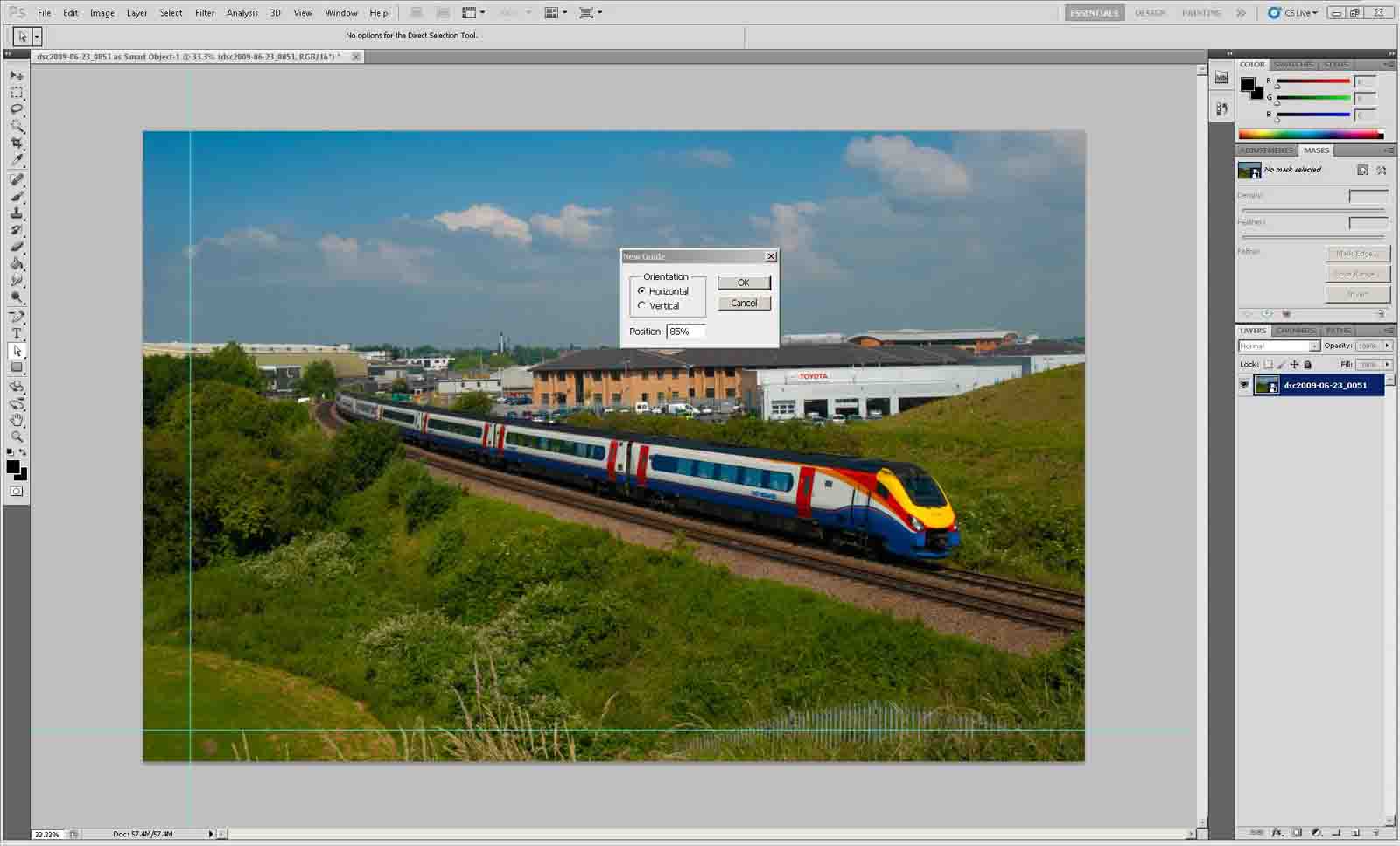Toggle lock all for layer
The image size is (1400, 846).
pos(1308,365)
